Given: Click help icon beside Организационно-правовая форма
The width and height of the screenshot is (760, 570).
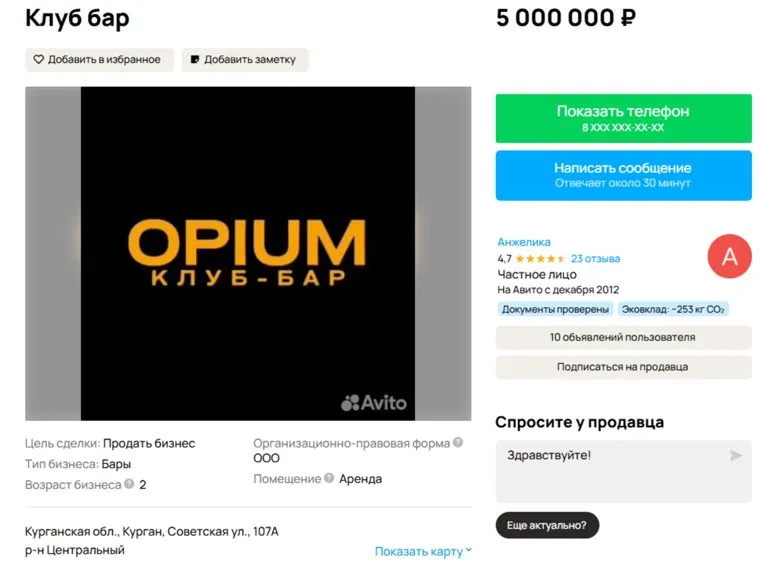Looking at the screenshot, I should pyautogui.click(x=458, y=442).
